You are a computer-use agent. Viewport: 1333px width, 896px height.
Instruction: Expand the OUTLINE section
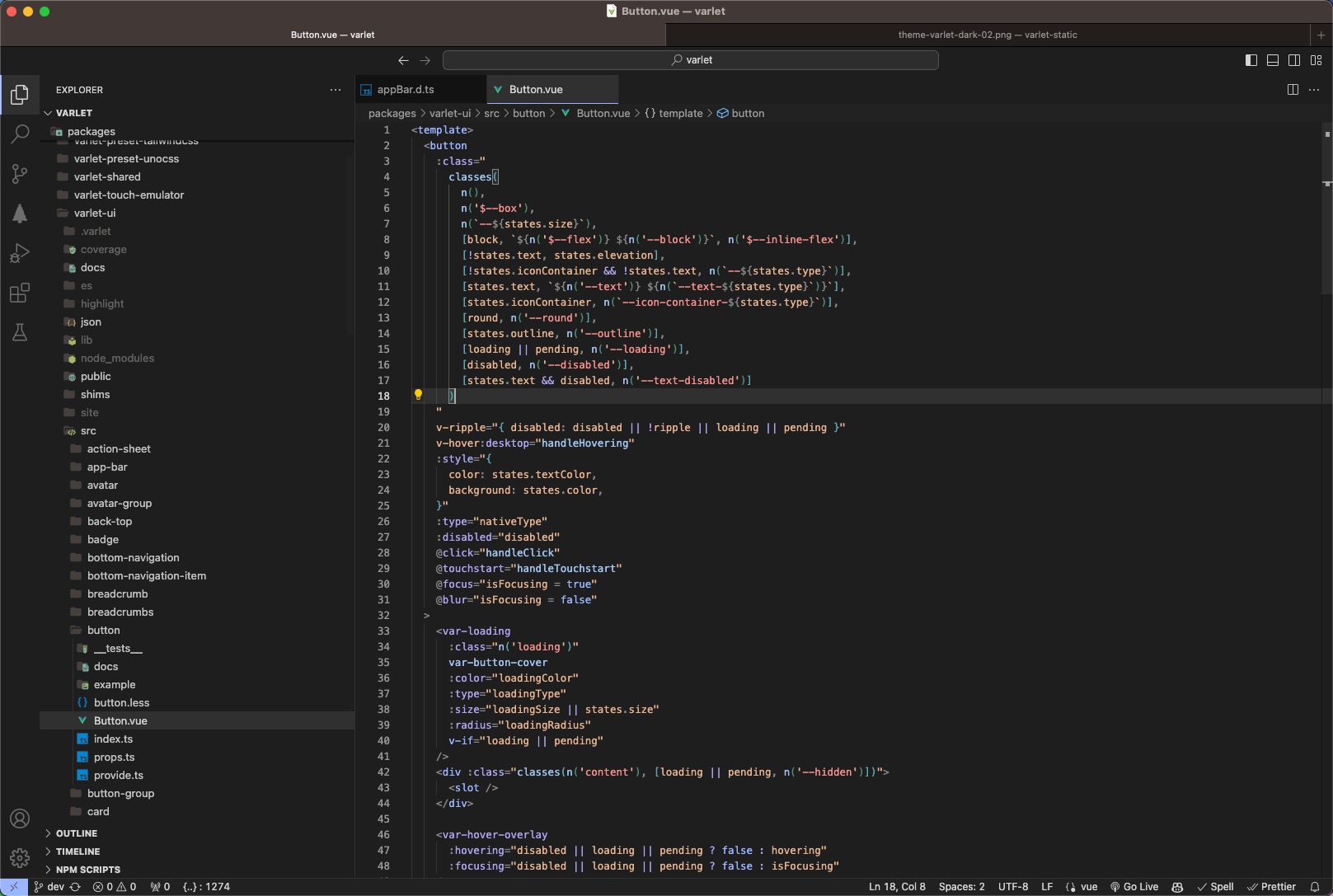tap(77, 833)
